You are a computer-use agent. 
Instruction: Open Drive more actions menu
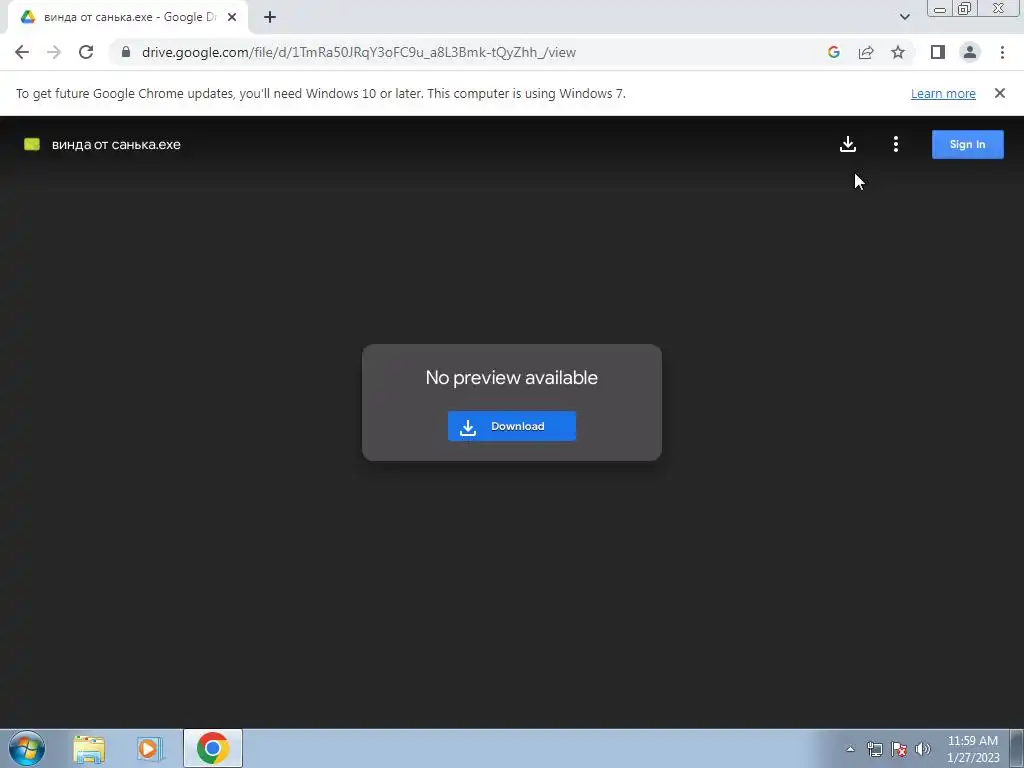[x=895, y=144]
